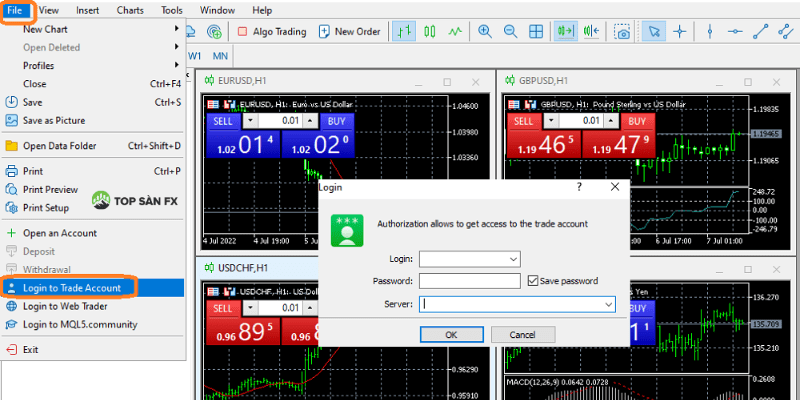Increase GBPUSD lot volume arrow
The image size is (800, 400).
pyautogui.click(x=610, y=121)
